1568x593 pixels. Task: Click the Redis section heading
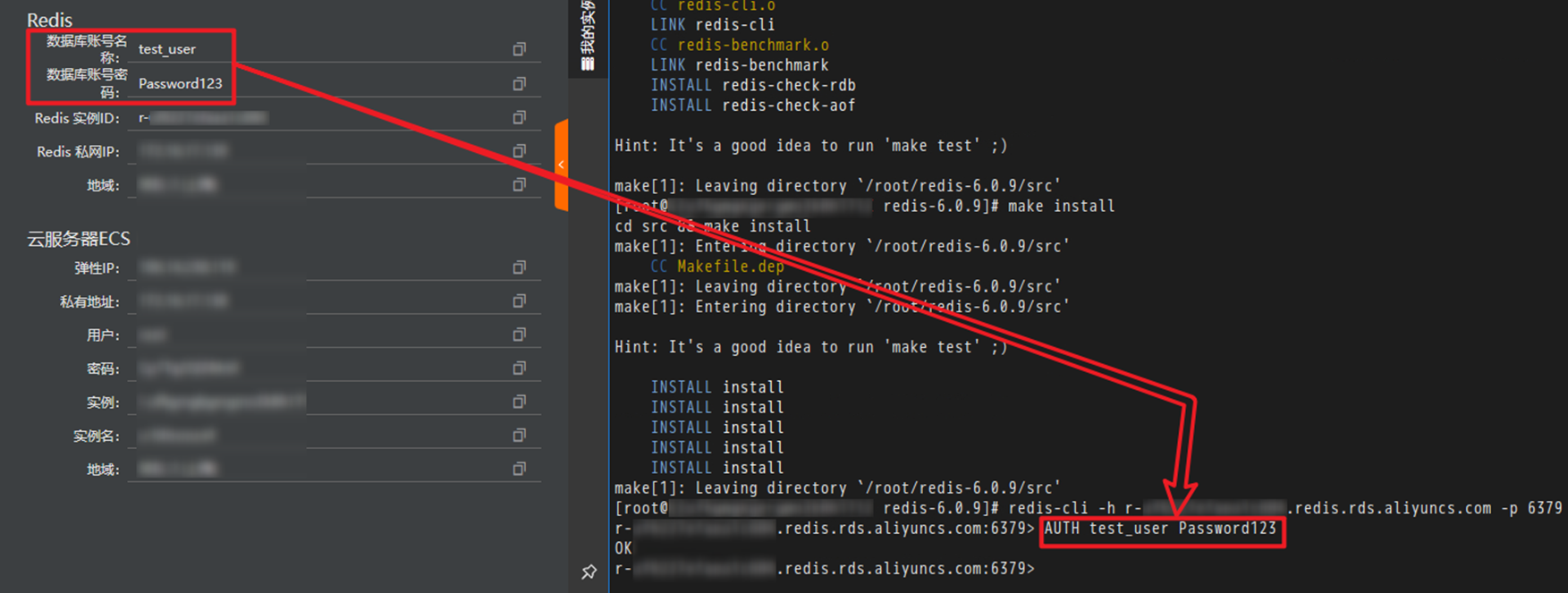coord(49,20)
